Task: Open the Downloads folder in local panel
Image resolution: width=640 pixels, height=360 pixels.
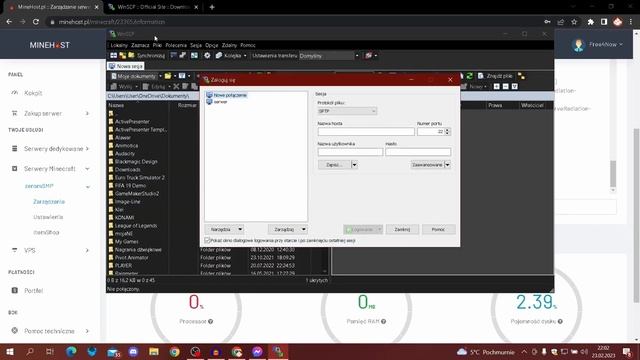Action: pos(127,169)
